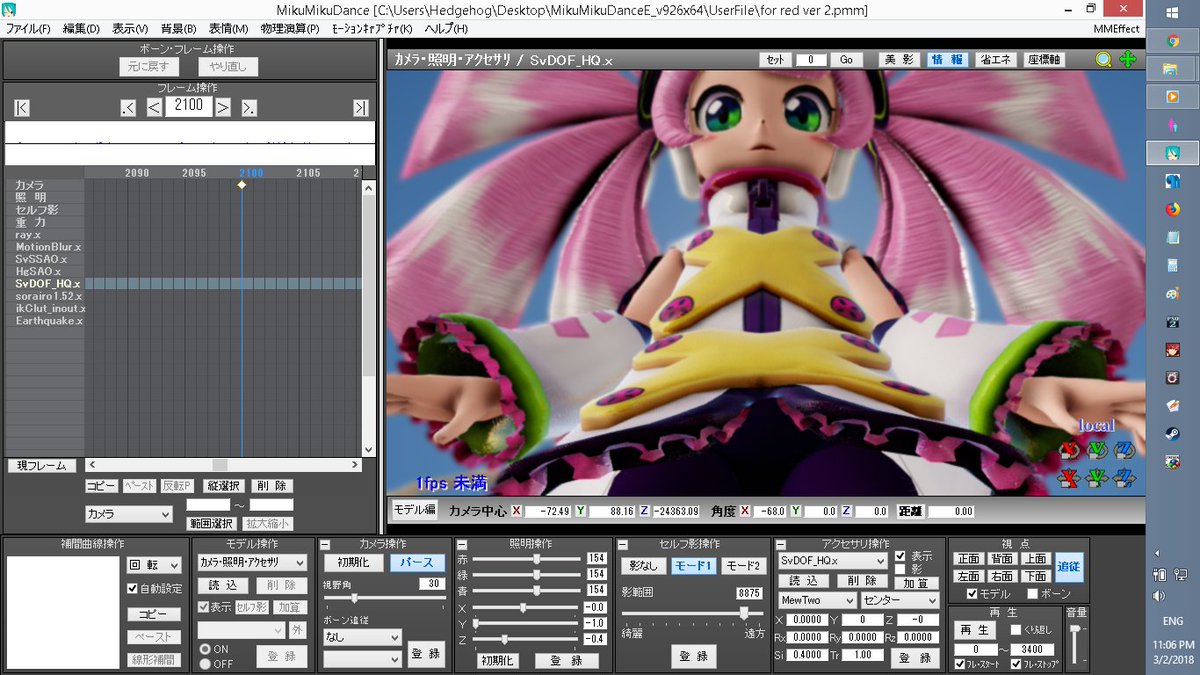Open the 回転 interpolation curve dropdown
The width and height of the screenshot is (1200, 675).
click(x=154, y=565)
